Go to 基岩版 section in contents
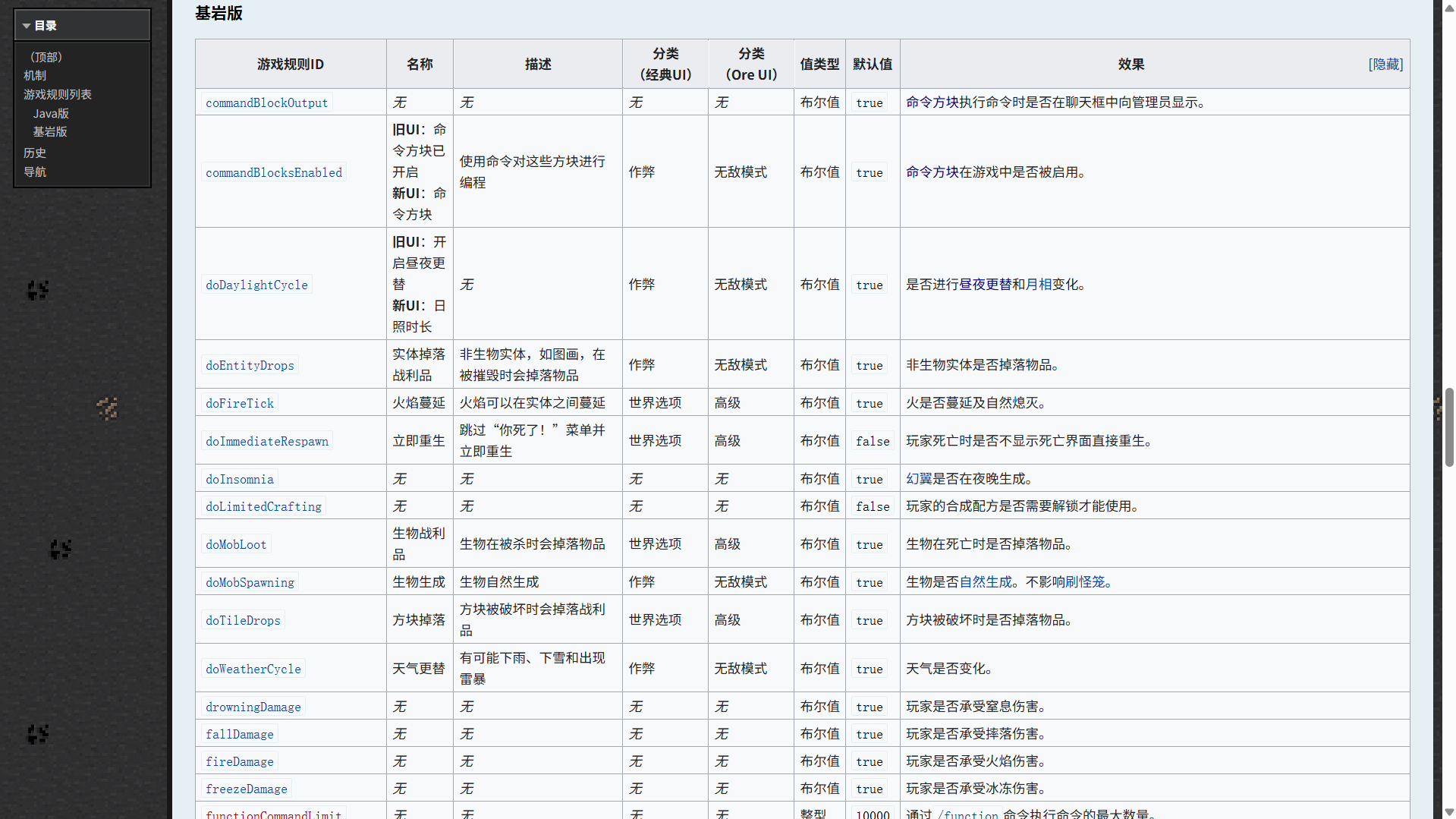 pos(50,132)
